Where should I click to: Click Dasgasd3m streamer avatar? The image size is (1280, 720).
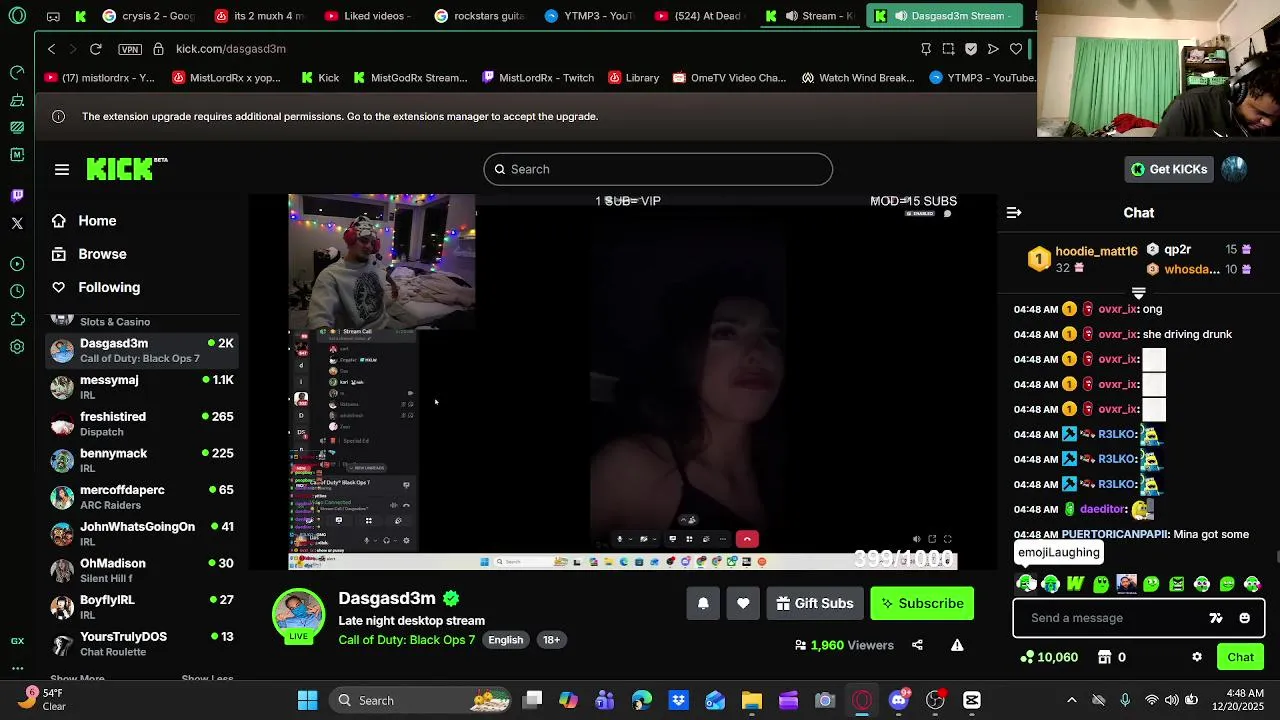point(299,616)
